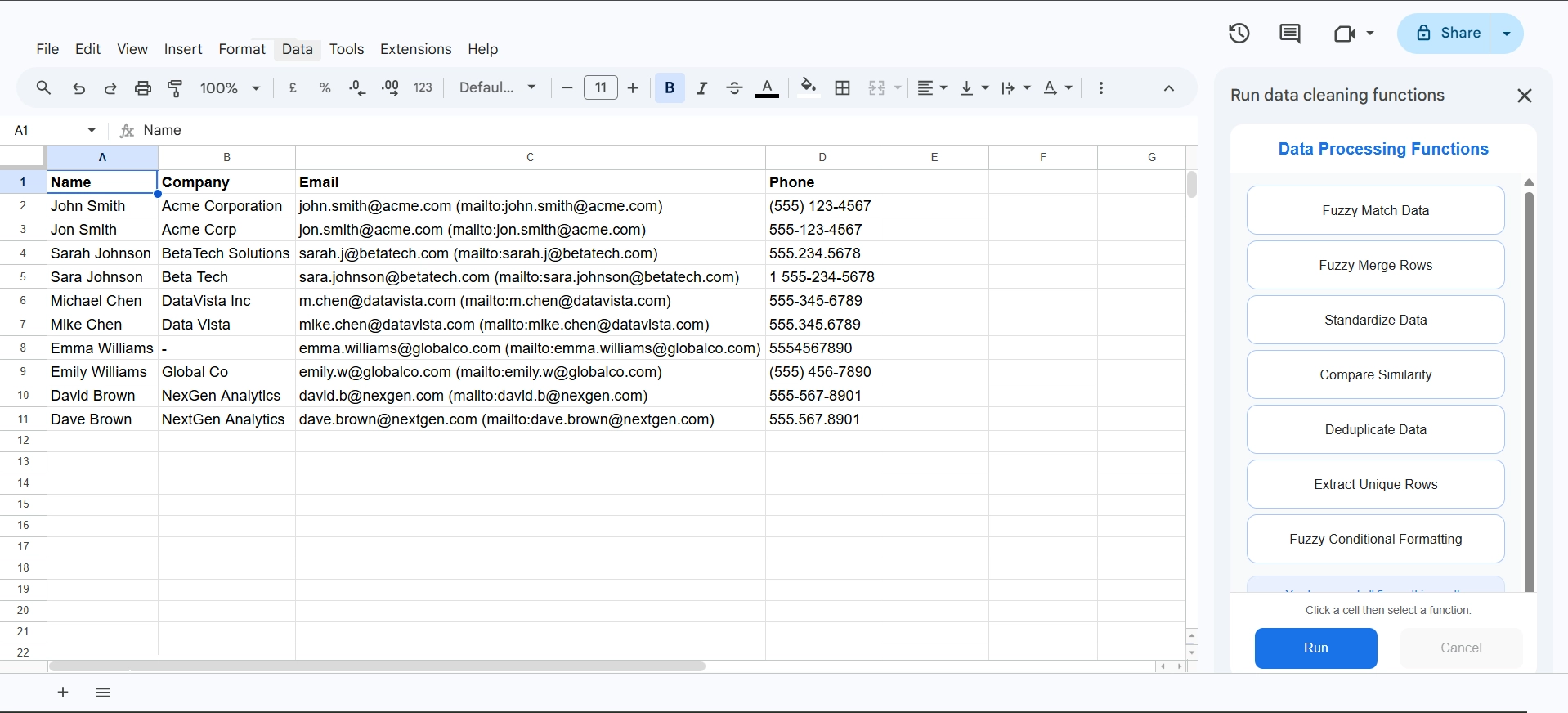The image size is (1568, 713).
Task: Toggle strikethrough formatting
Action: (x=734, y=87)
